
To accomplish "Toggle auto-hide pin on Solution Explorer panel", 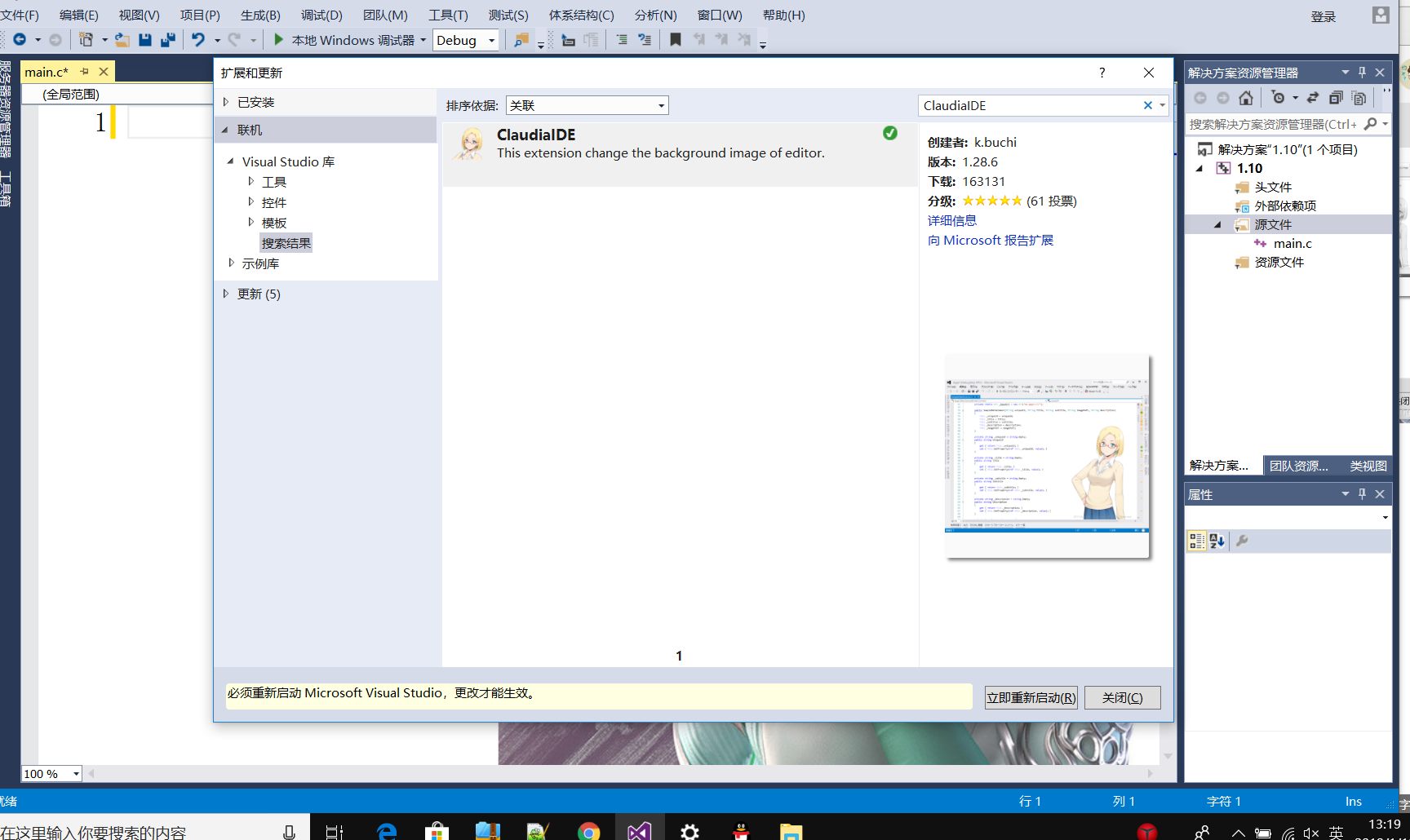I will click(1362, 73).
